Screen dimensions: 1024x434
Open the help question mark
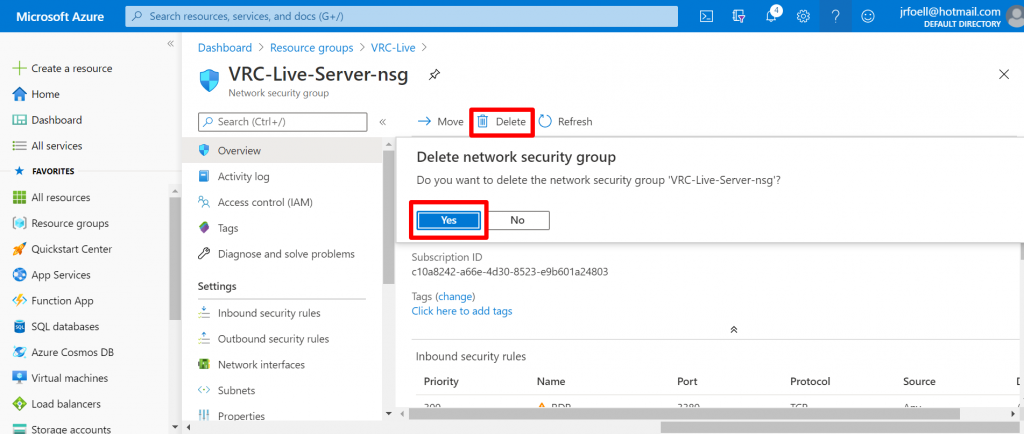tap(835, 16)
